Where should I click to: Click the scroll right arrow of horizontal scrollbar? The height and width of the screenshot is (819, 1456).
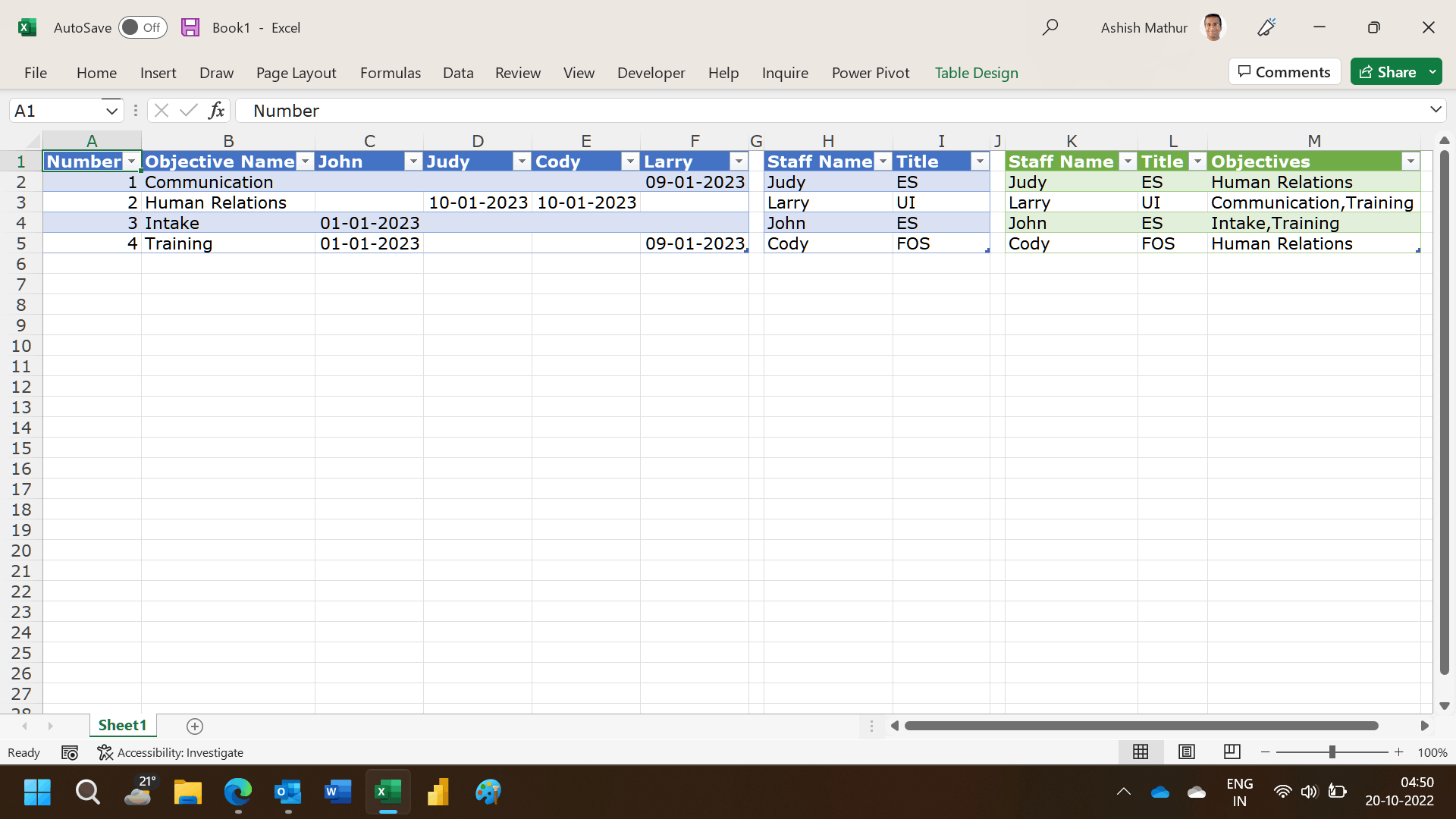[1424, 726]
